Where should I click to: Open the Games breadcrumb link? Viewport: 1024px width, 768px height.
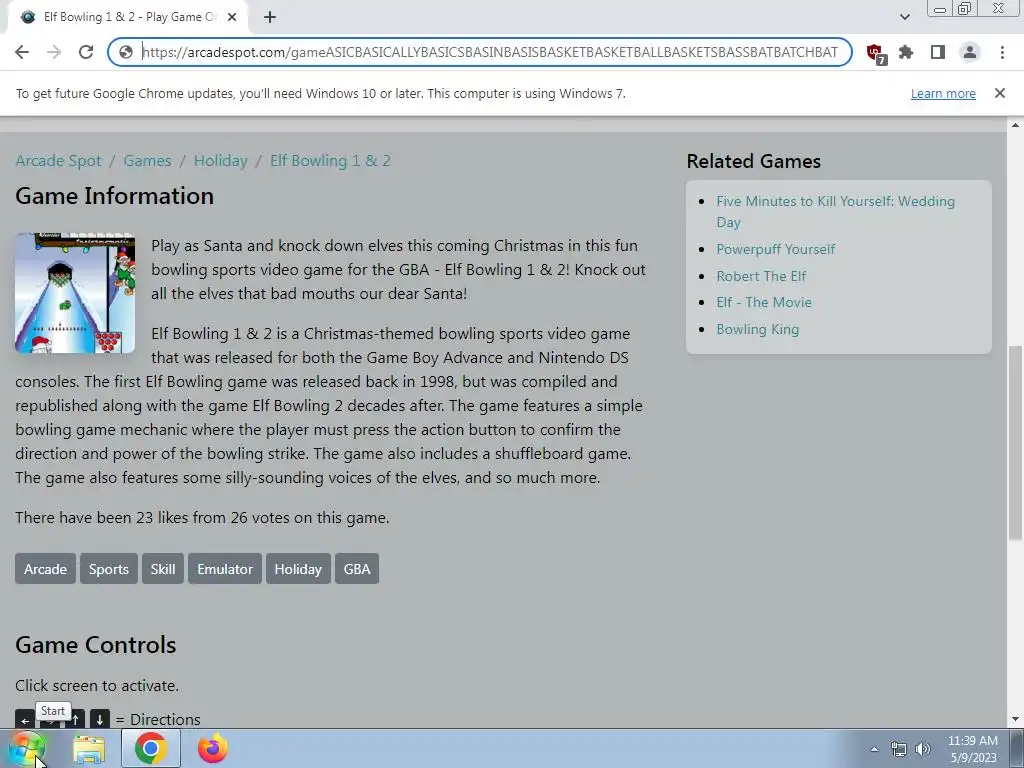[x=147, y=161]
